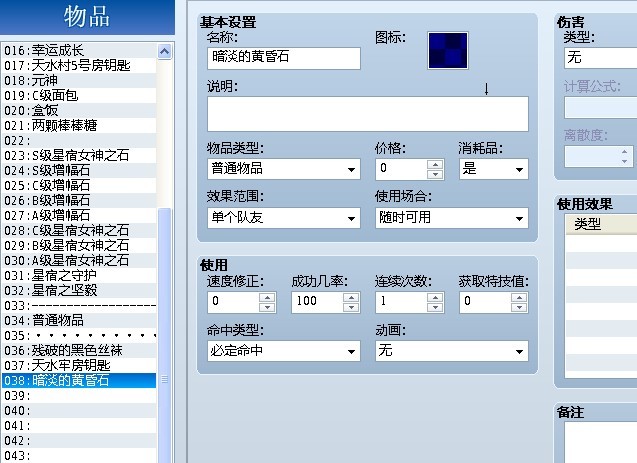Click the 备注 notes text box
This screenshot has width=637, height=463.
tap(600, 443)
